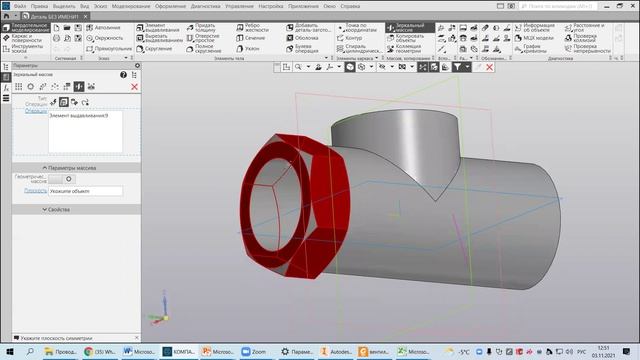Open the Файл menu
This screenshot has width=640, height=360.
coord(20,6)
